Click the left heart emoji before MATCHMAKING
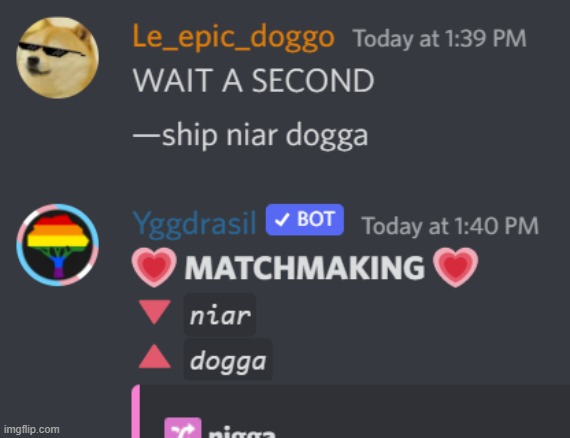The height and width of the screenshot is (438, 570). 154,267
